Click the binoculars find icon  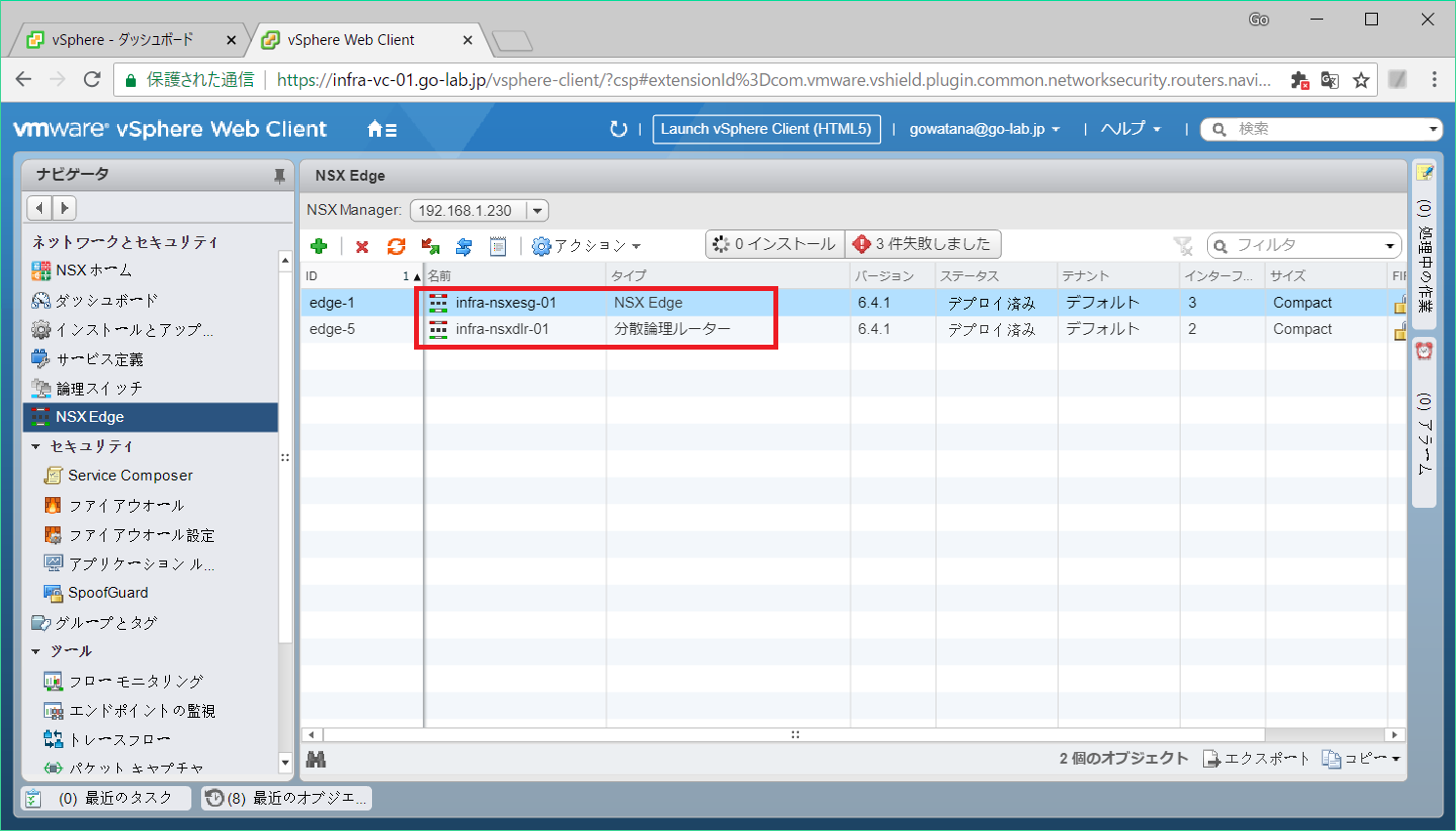(316, 759)
